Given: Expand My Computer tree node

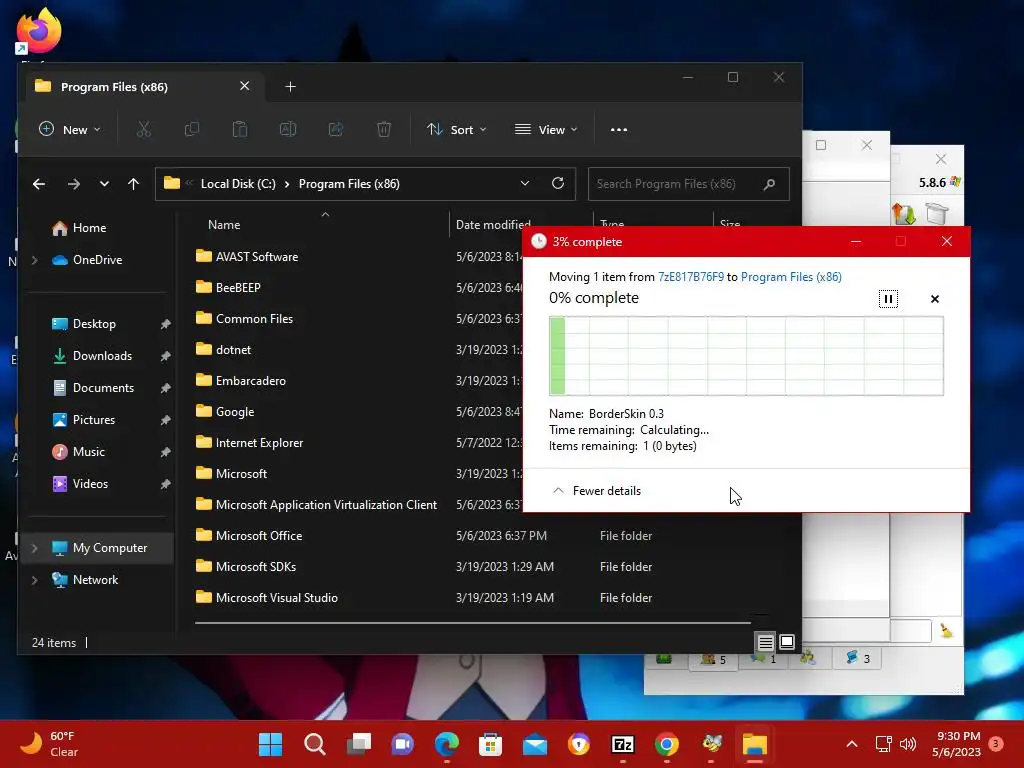Looking at the screenshot, I should point(35,548).
